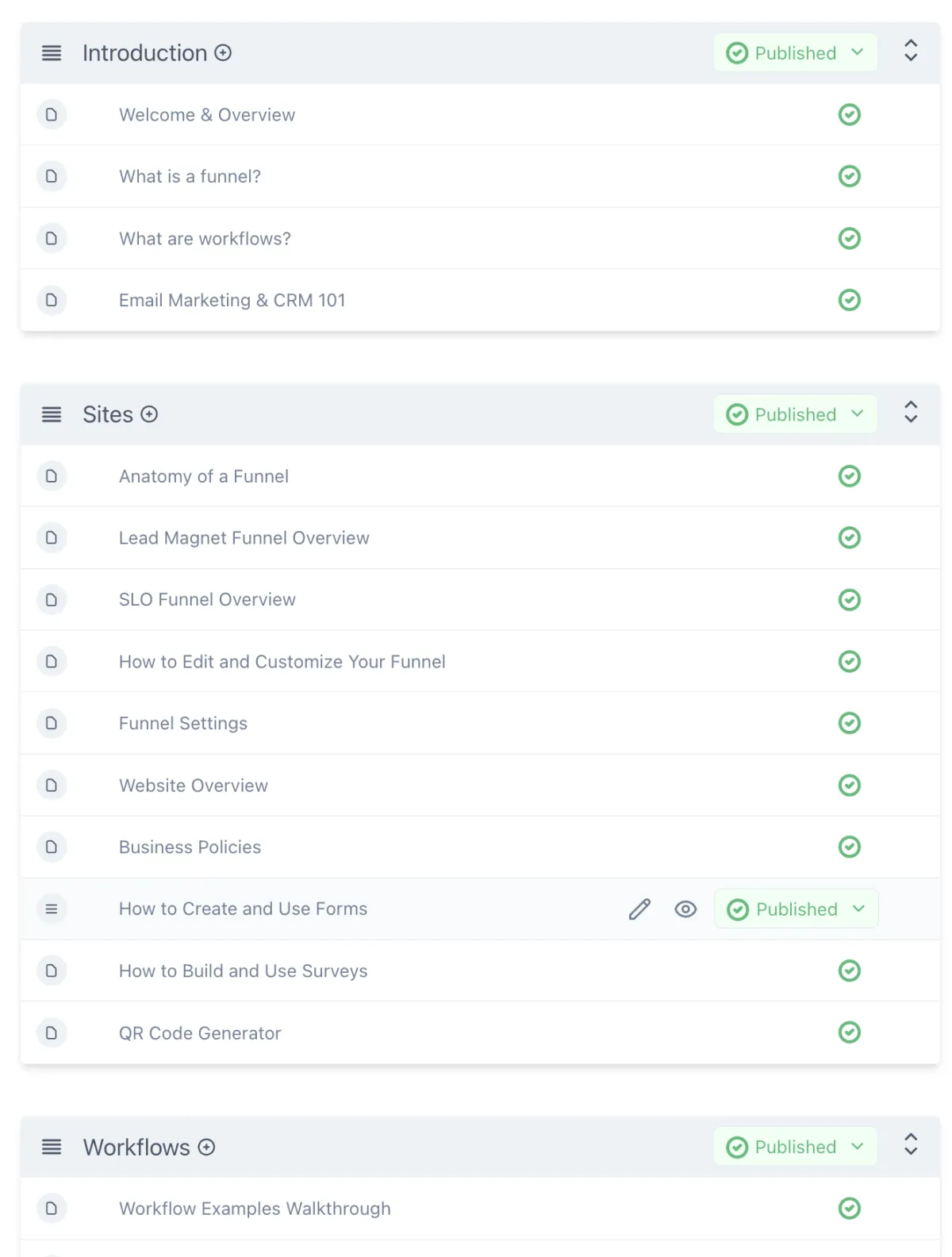Open the Email Marketing & CRM 101 lesson

pos(232,301)
